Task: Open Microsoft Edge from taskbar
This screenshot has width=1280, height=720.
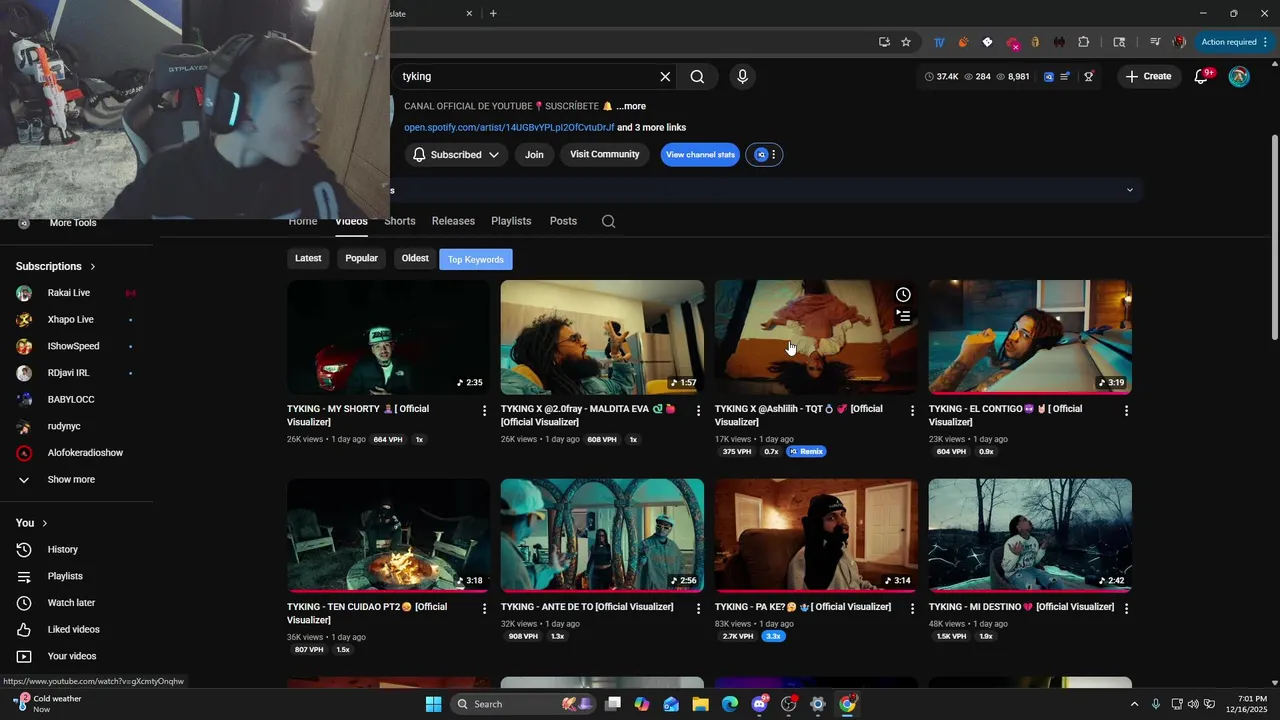Action: point(730,704)
